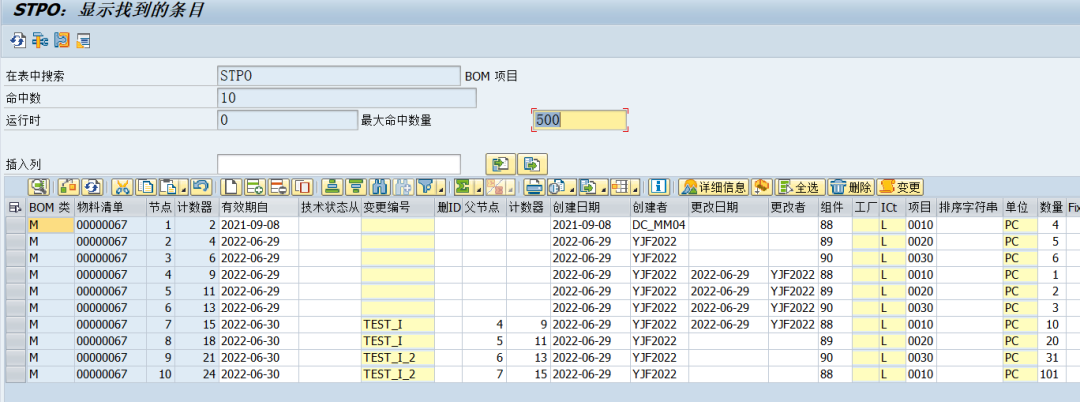Click left import button beside 插入列 field
1080x402 pixels.
pyautogui.click(x=501, y=164)
